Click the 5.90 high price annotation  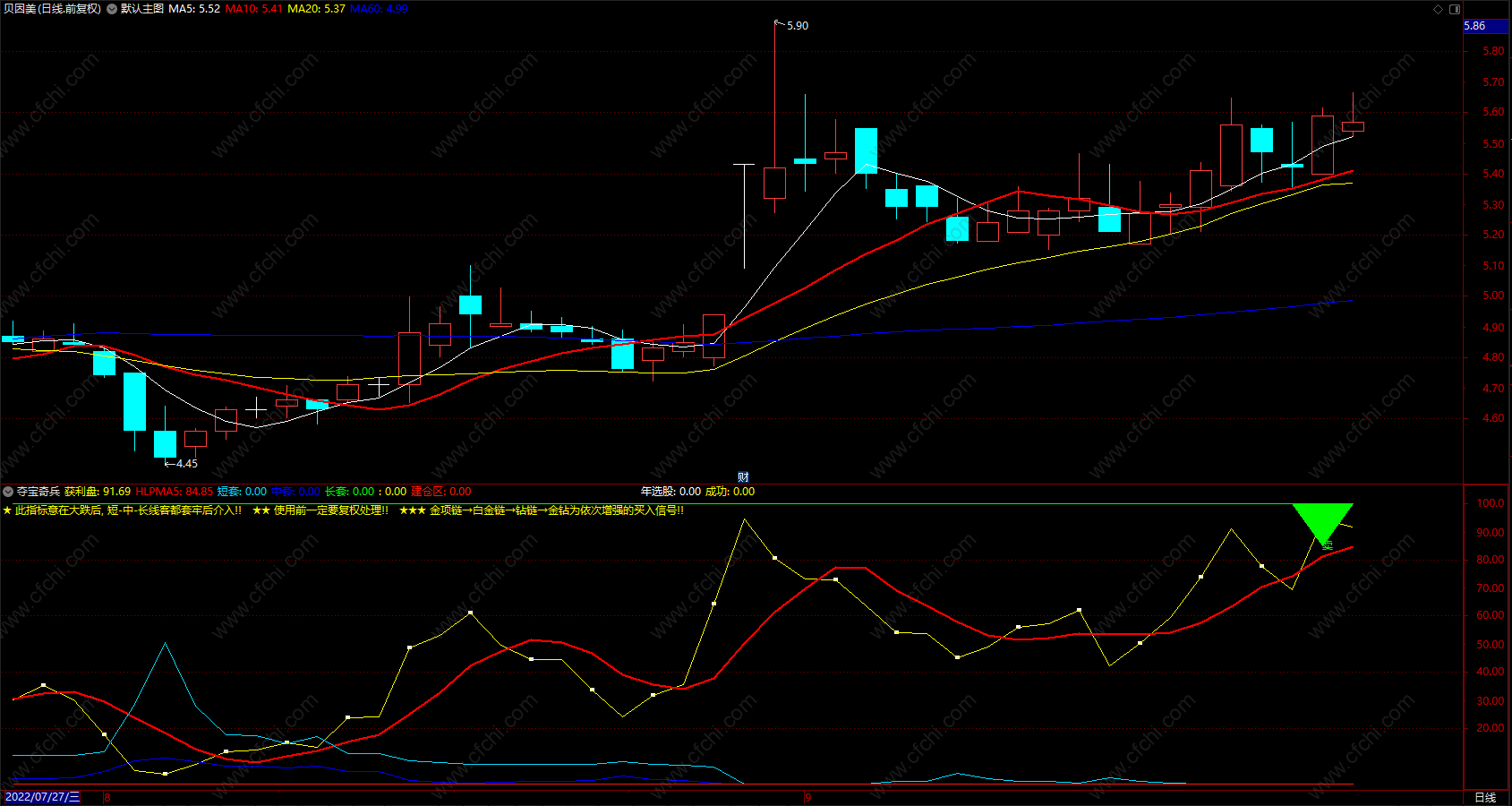(x=797, y=26)
